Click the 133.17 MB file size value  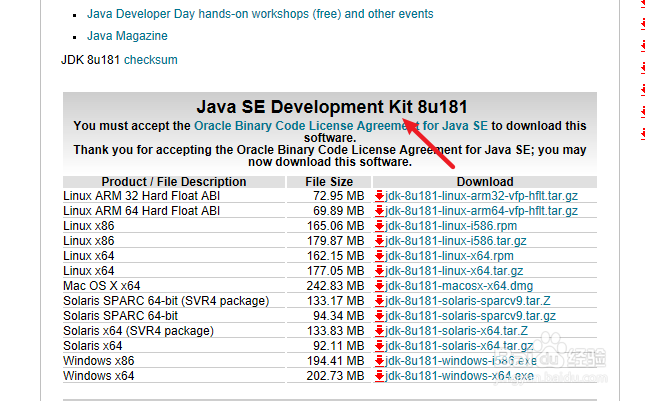pyautogui.click(x=336, y=301)
